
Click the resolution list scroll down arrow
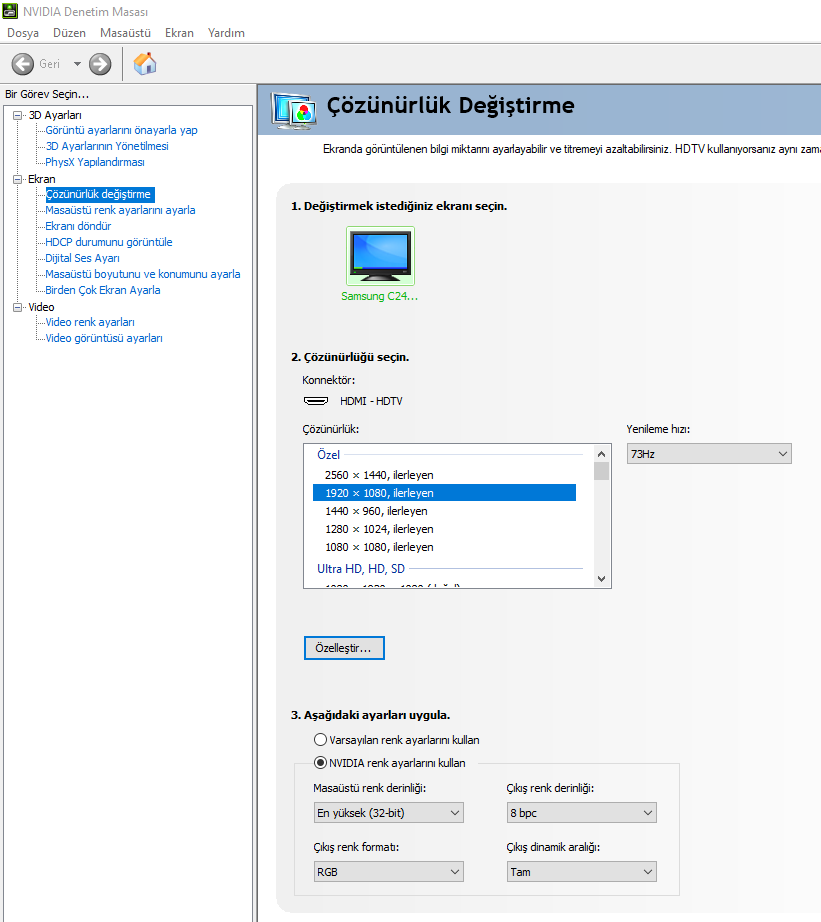tap(601, 579)
